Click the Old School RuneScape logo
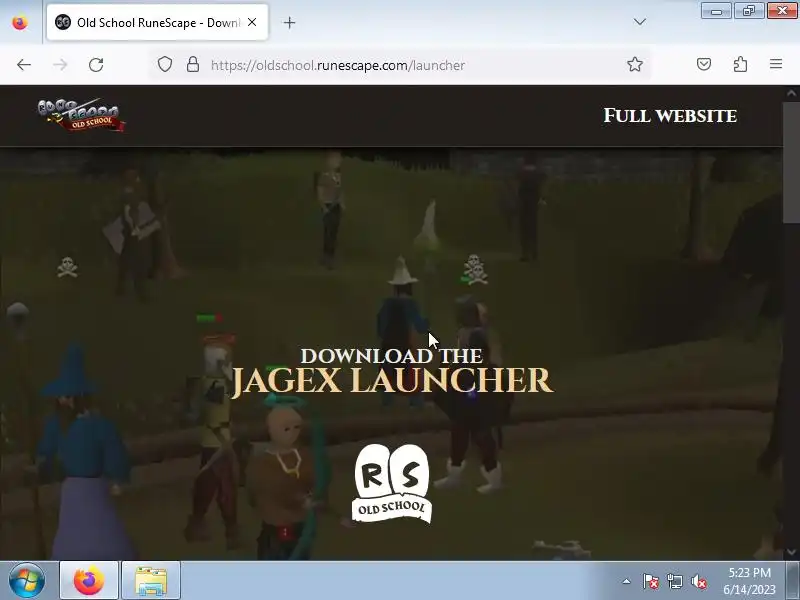 [x=81, y=115]
